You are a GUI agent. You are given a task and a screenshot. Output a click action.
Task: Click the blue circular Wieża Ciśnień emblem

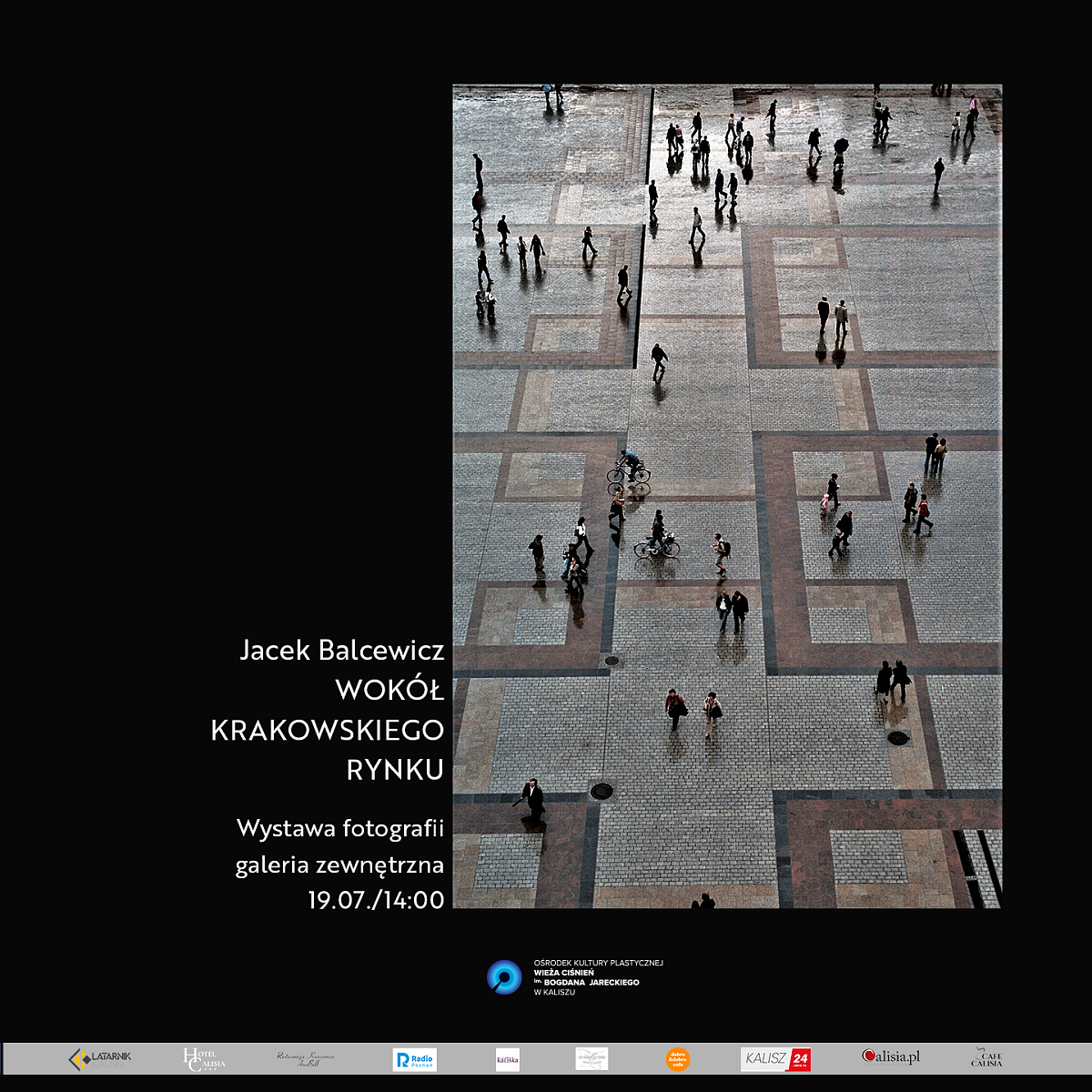coord(504,977)
